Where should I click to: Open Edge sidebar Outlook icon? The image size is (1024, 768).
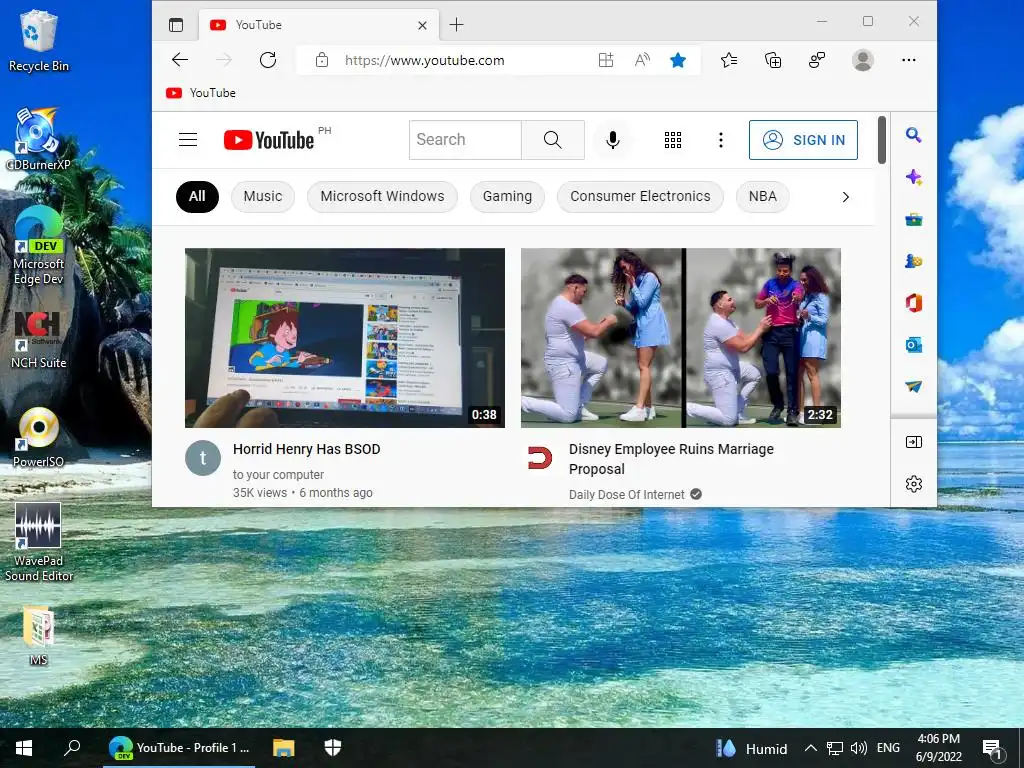point(914,345)
